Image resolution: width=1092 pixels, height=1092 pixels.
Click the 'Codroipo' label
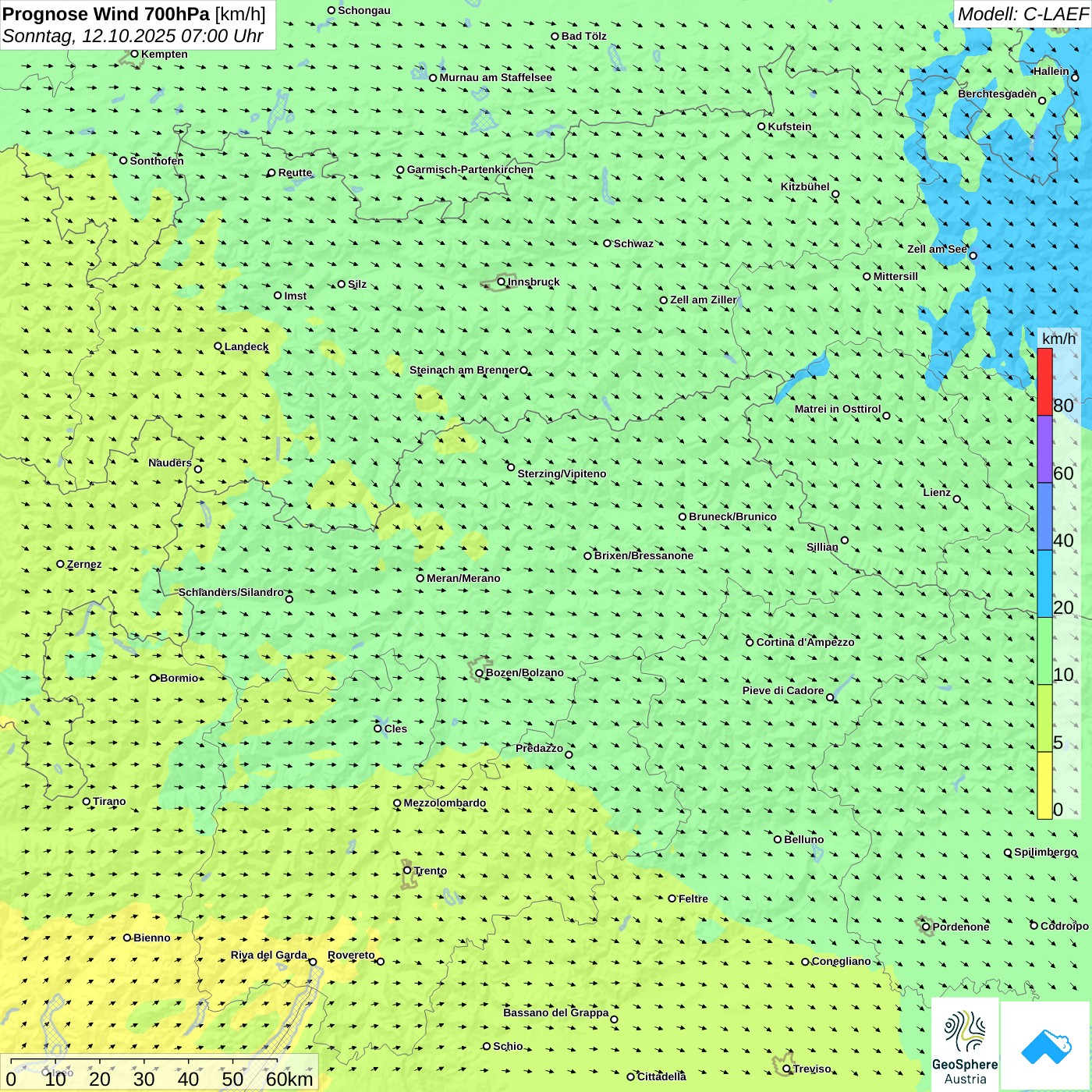(1065, 926)
